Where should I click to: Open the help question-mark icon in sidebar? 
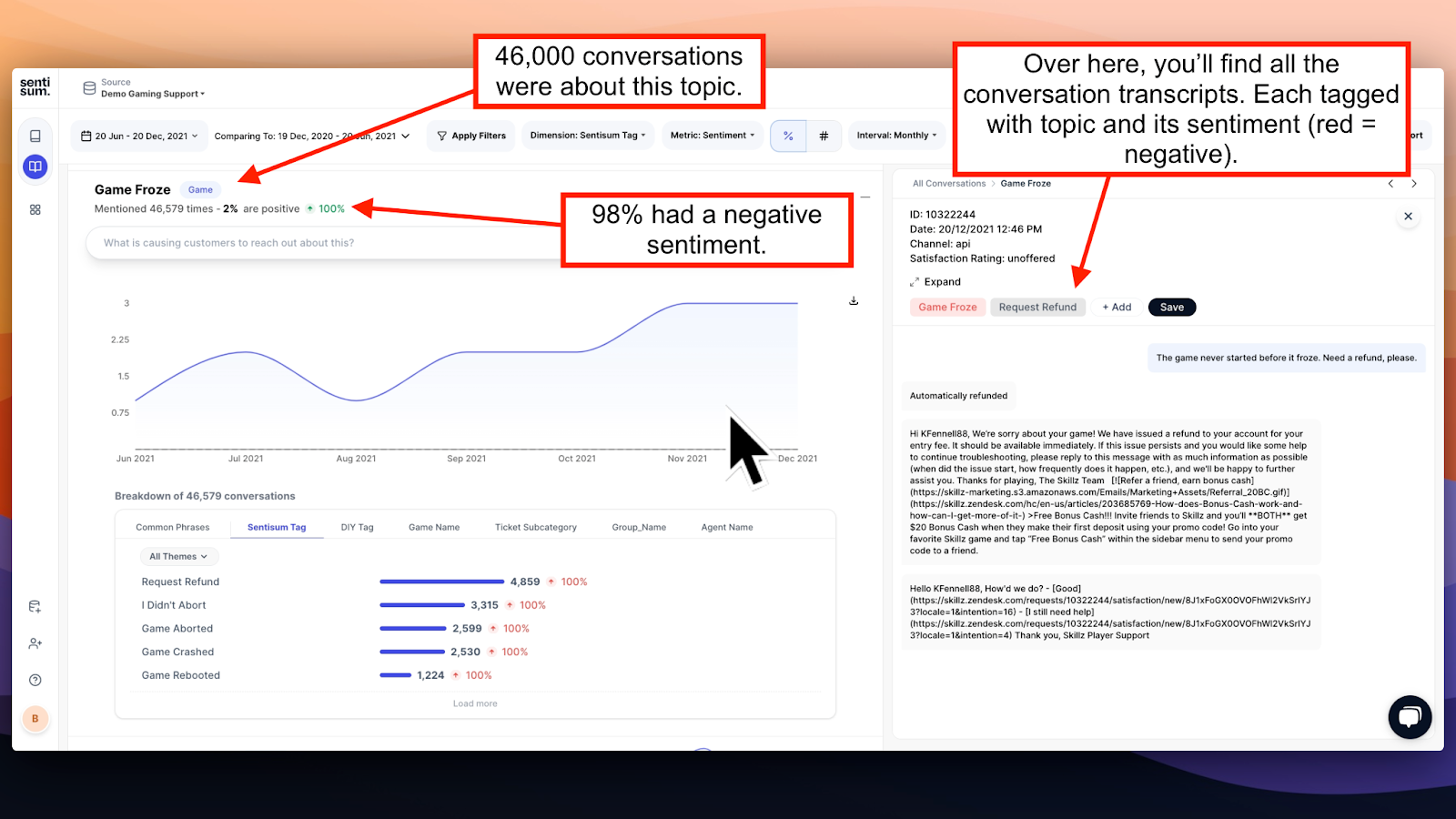pyautogui.click(x=35, y=679)
